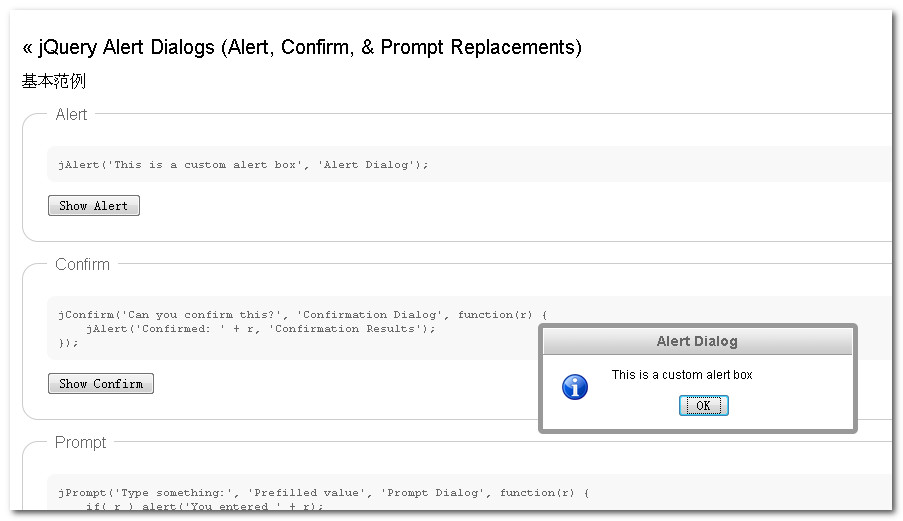This screenshot has width=903, height=521.
Task: Select the Alert fieldset legend
Action: pyautogui.click(x=71, y=115)
